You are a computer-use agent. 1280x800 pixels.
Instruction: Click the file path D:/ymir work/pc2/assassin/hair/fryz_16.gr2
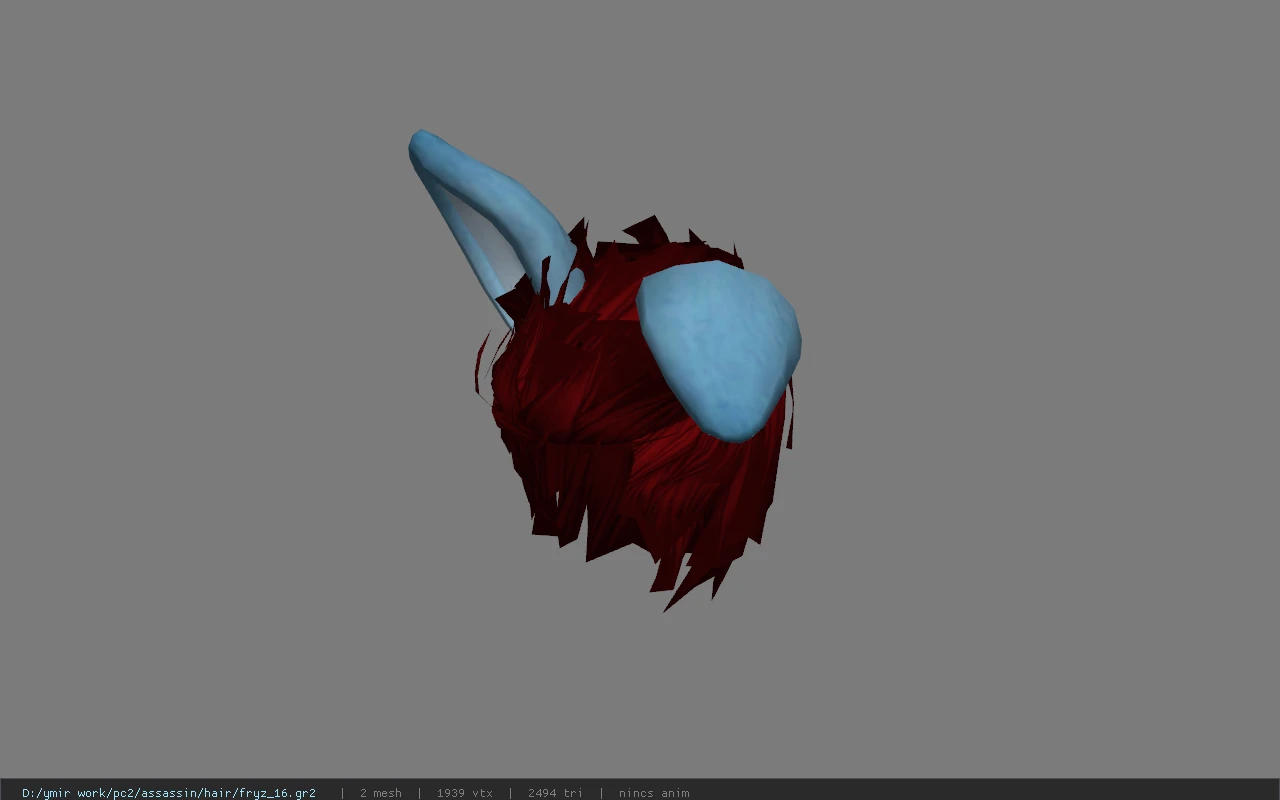[169, 793]
